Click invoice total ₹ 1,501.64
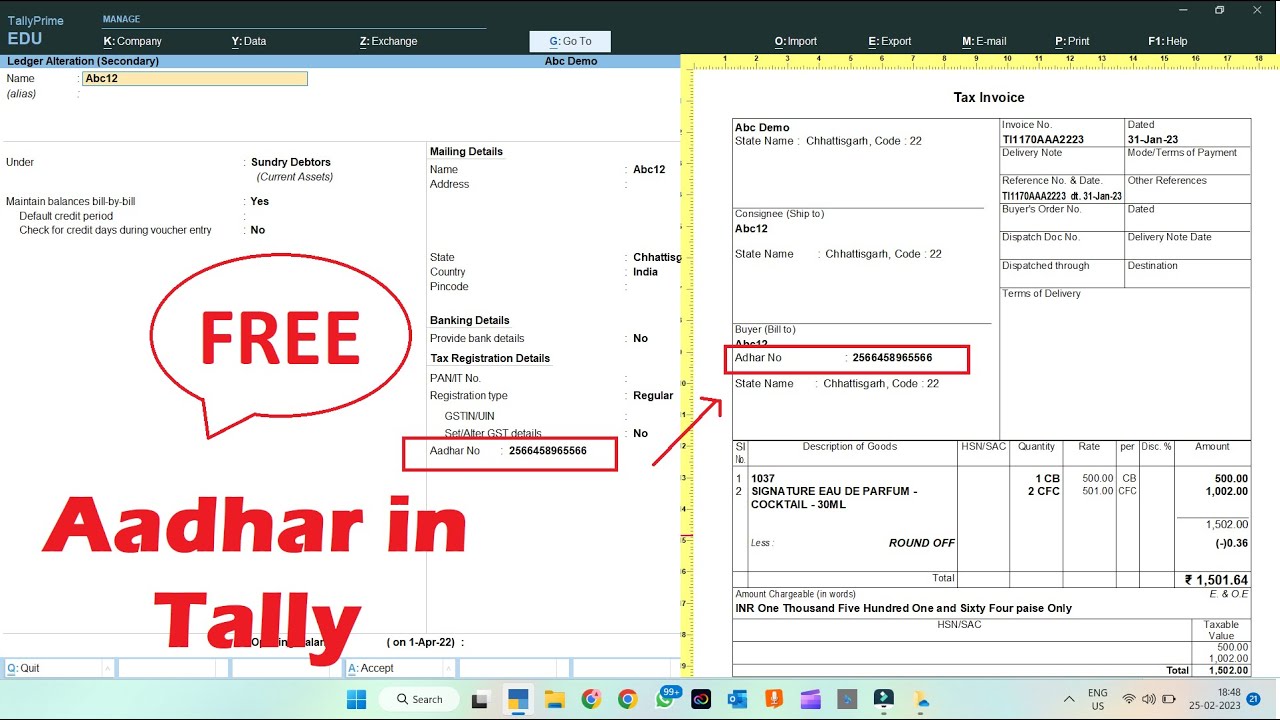 (1216, 580)
